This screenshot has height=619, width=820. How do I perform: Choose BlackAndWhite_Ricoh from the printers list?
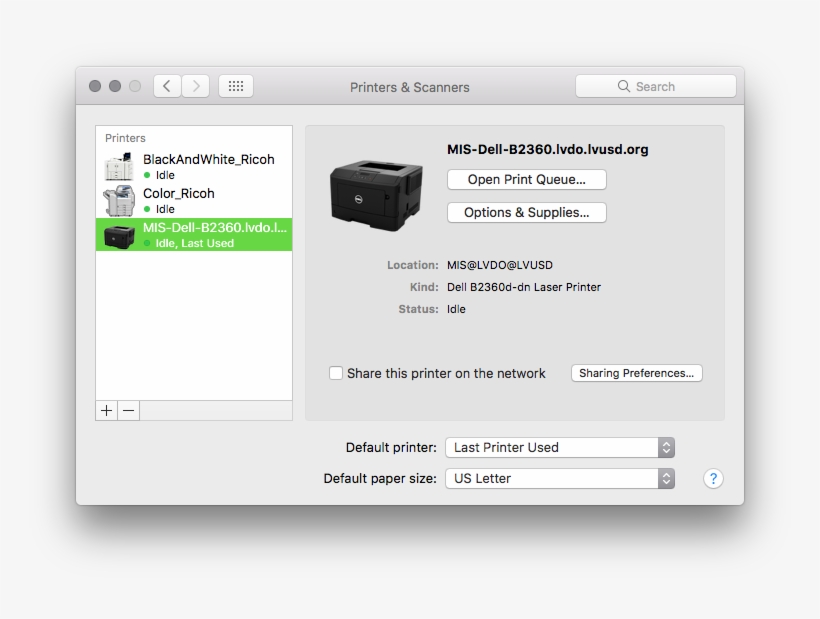(208, 159)
